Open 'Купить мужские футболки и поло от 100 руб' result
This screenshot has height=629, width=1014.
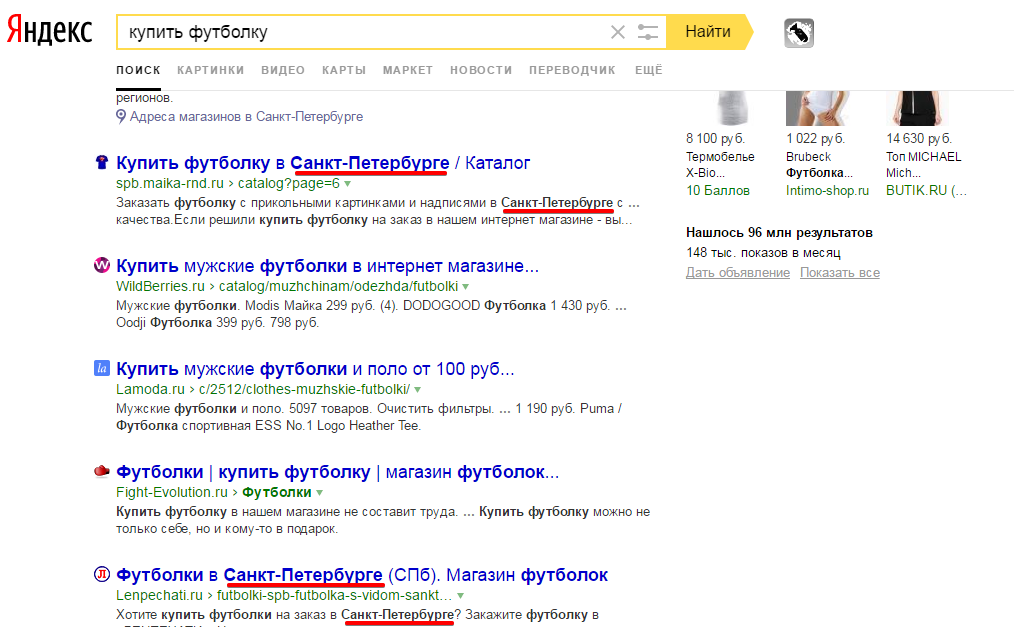[x=315, y=369]
